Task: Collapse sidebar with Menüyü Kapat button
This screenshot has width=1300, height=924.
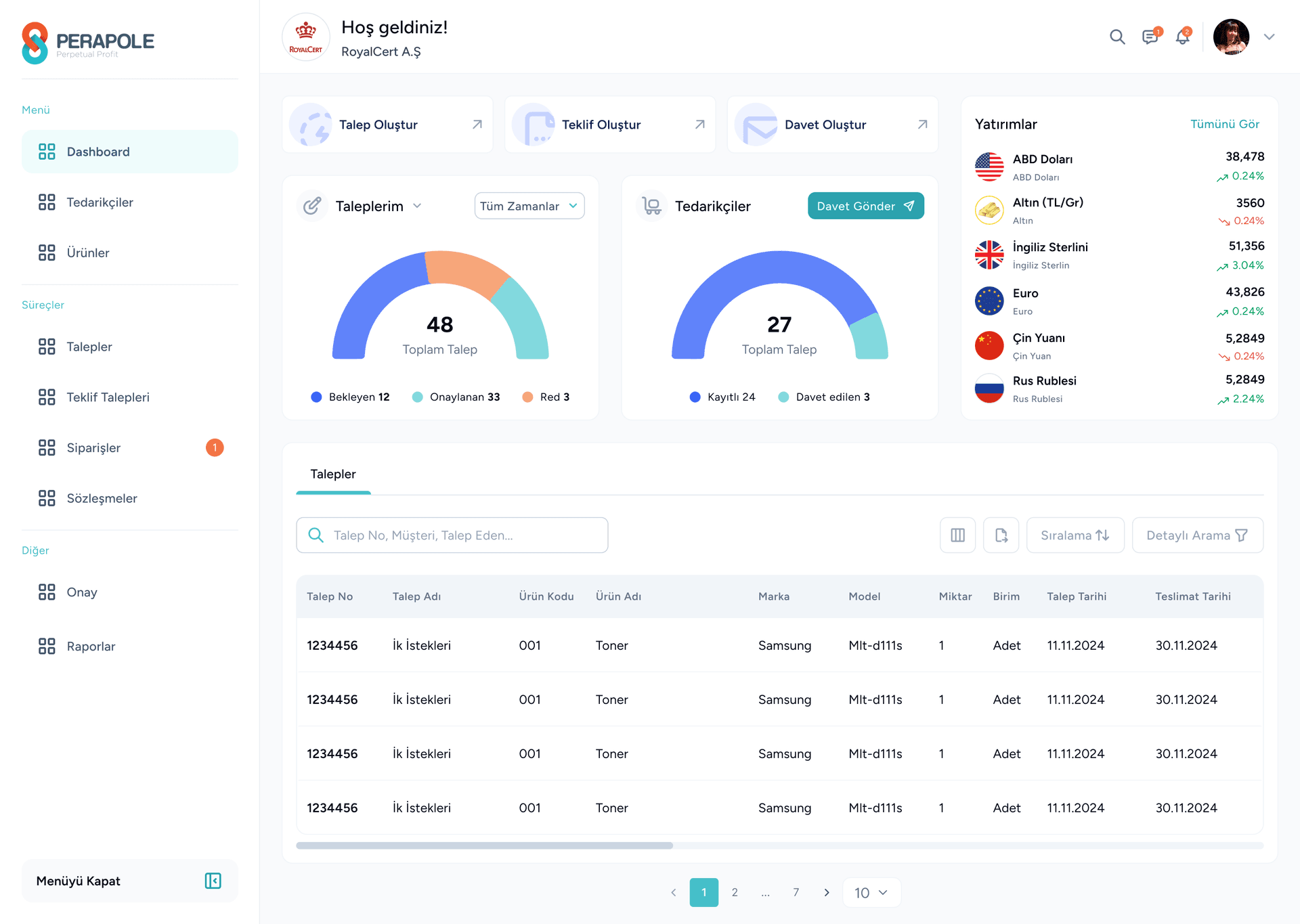Action: point(130,881)
